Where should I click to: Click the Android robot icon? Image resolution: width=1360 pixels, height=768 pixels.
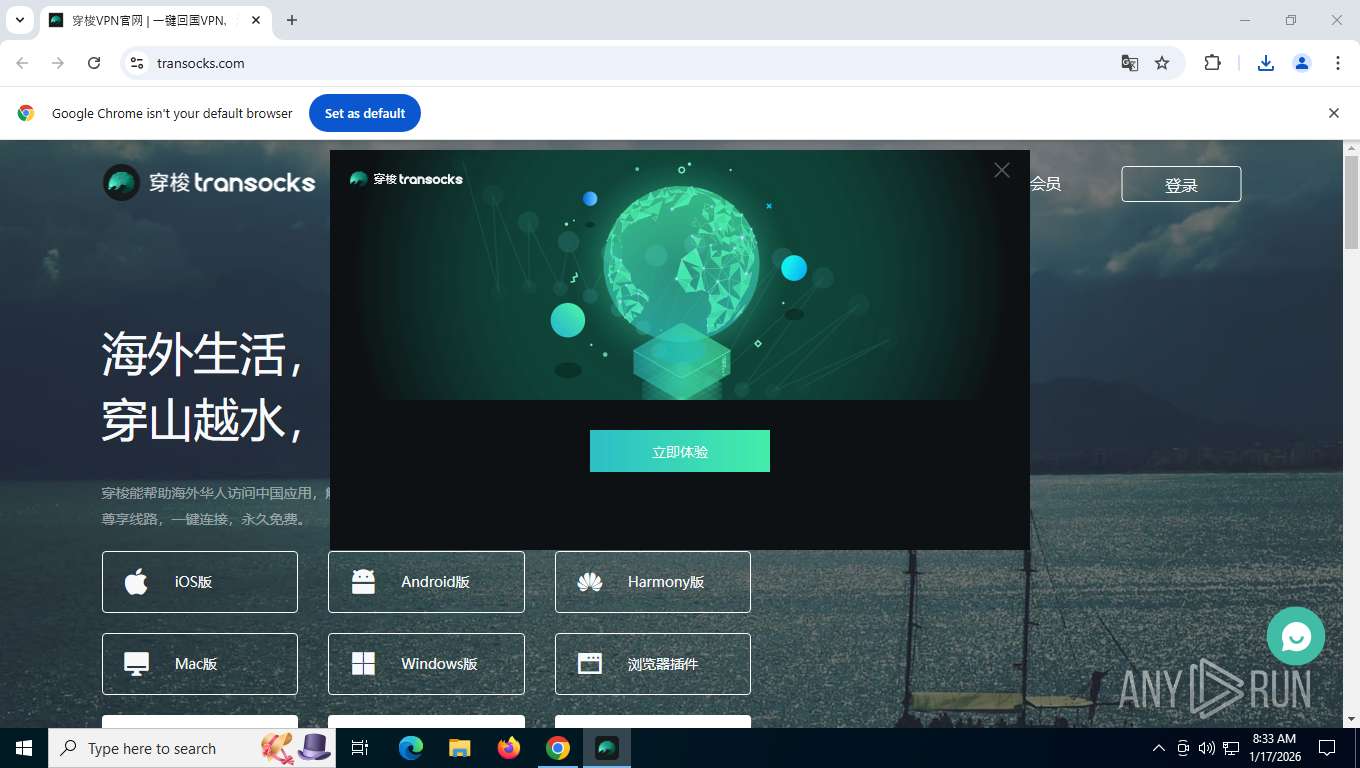coord(363,582)
